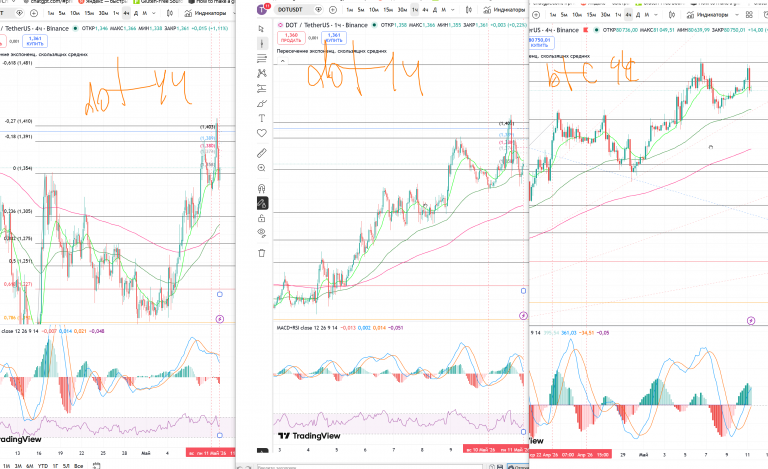Click purple lightning event marker in left chart
The image size is (768, 469).
pos(220,319)
